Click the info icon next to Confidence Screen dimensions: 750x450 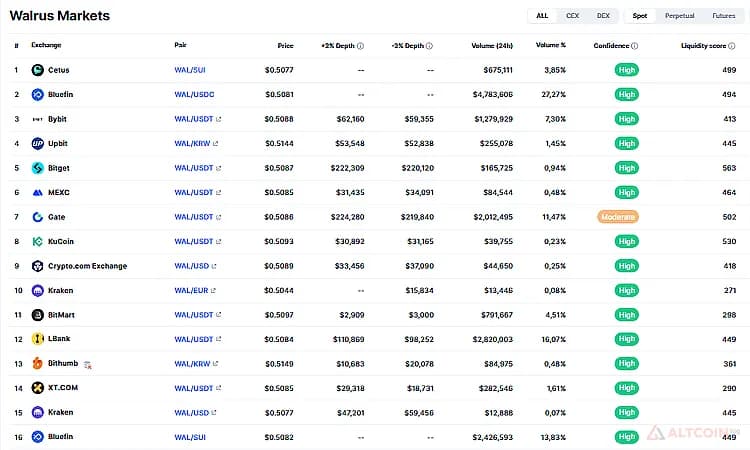tap(634, 46)
